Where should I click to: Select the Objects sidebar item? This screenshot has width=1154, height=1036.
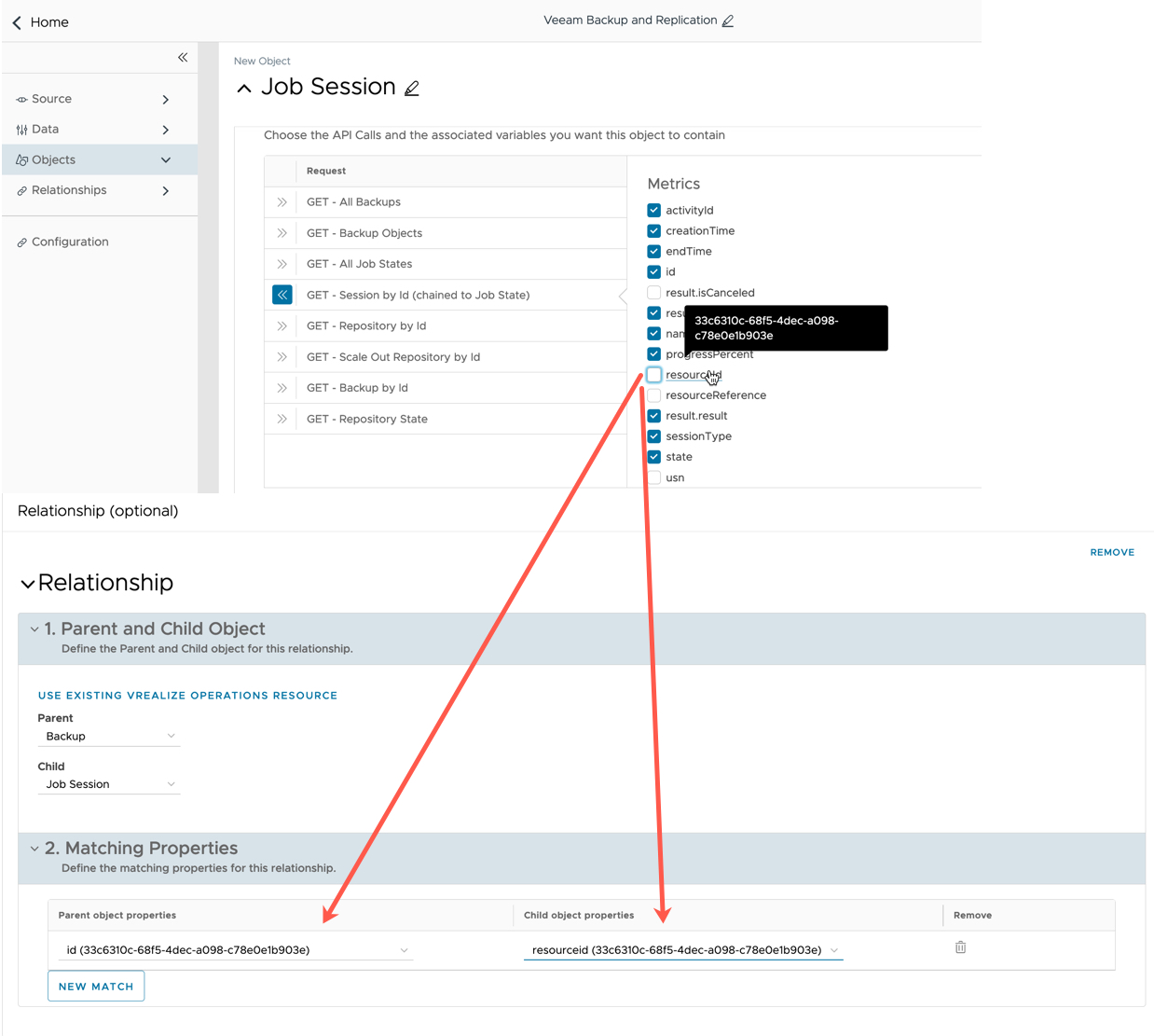(x=100, y=159)
